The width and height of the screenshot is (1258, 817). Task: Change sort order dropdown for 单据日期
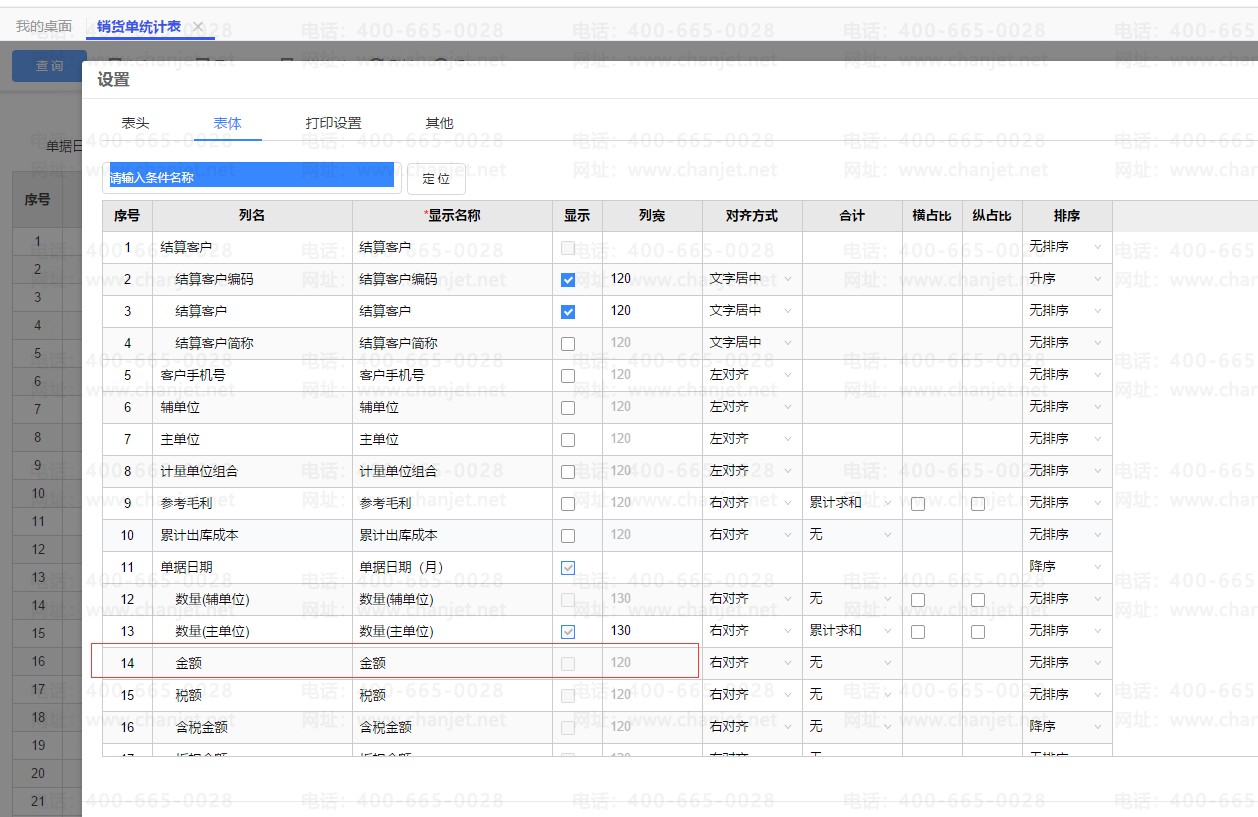[x=1066, y=567]
